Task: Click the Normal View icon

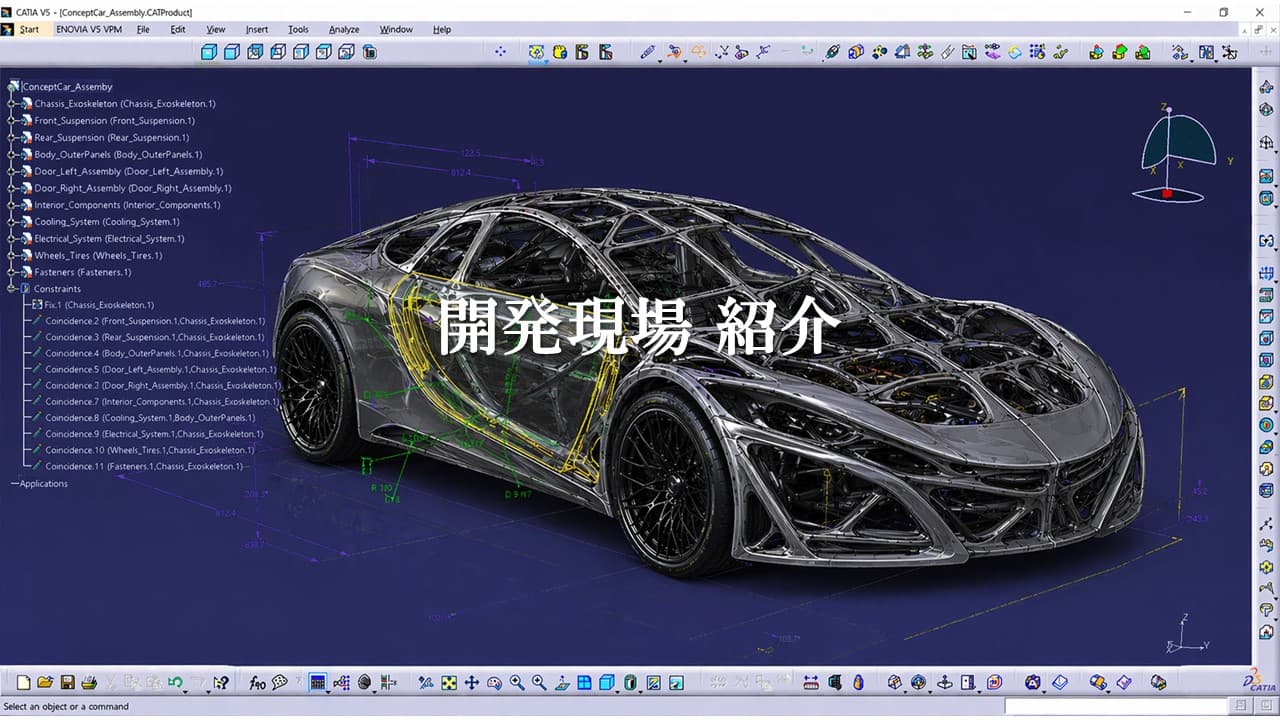Action: point(562,682)
